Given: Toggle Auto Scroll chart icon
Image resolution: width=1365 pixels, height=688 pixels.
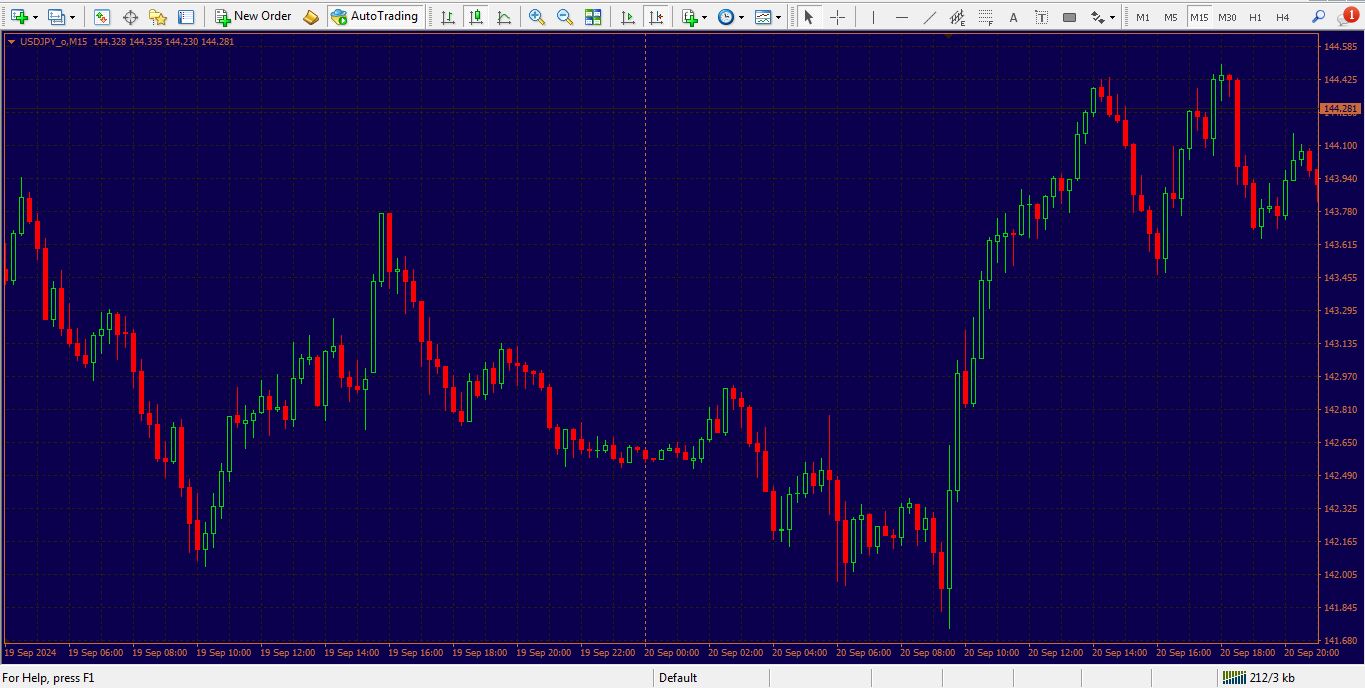Looking at the screenshot, I should (x=627, y=17).
